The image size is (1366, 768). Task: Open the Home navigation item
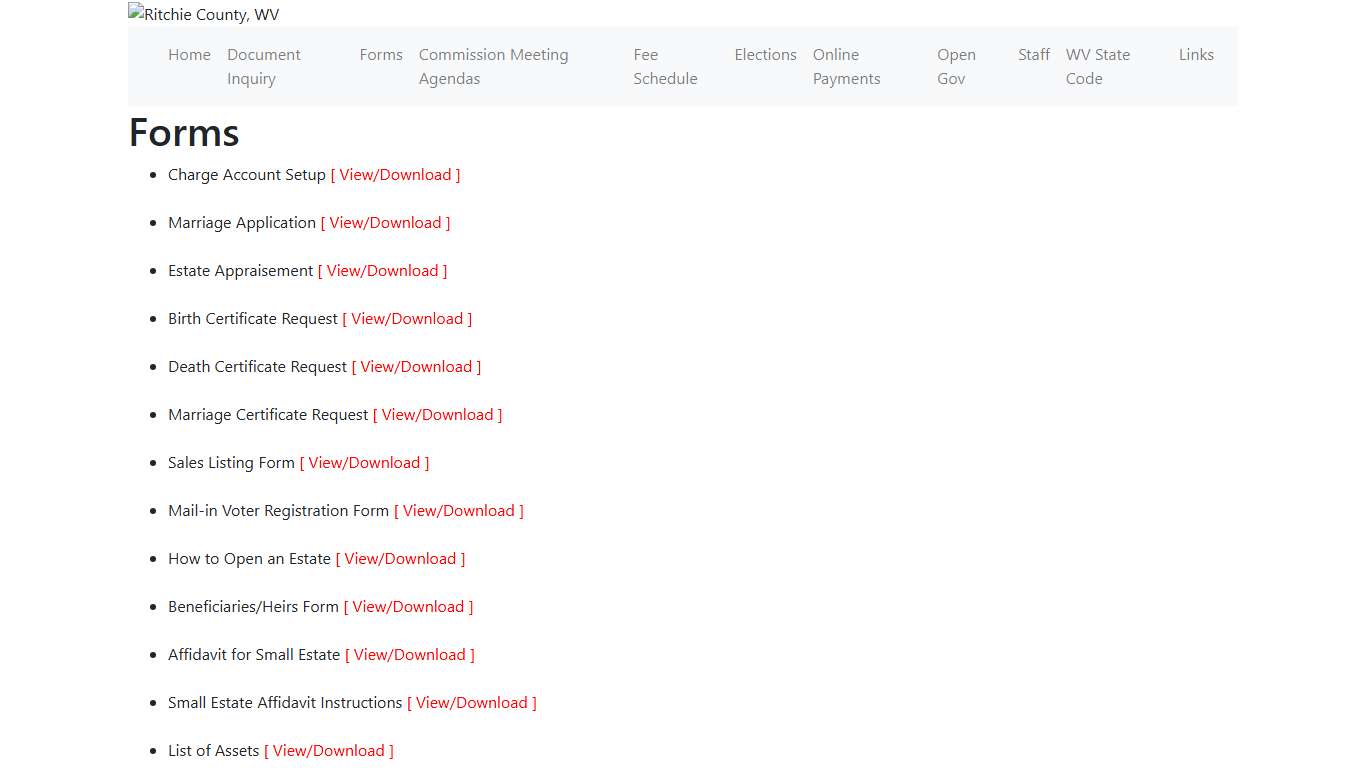pos(189,55)
